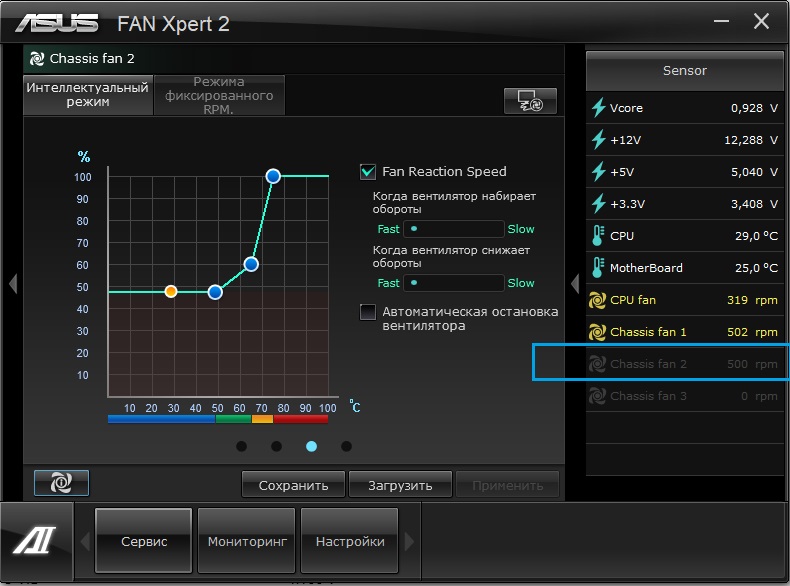
Task: Click the Chassis fan 1 502 rpm reading
Action: pos(752,332)
